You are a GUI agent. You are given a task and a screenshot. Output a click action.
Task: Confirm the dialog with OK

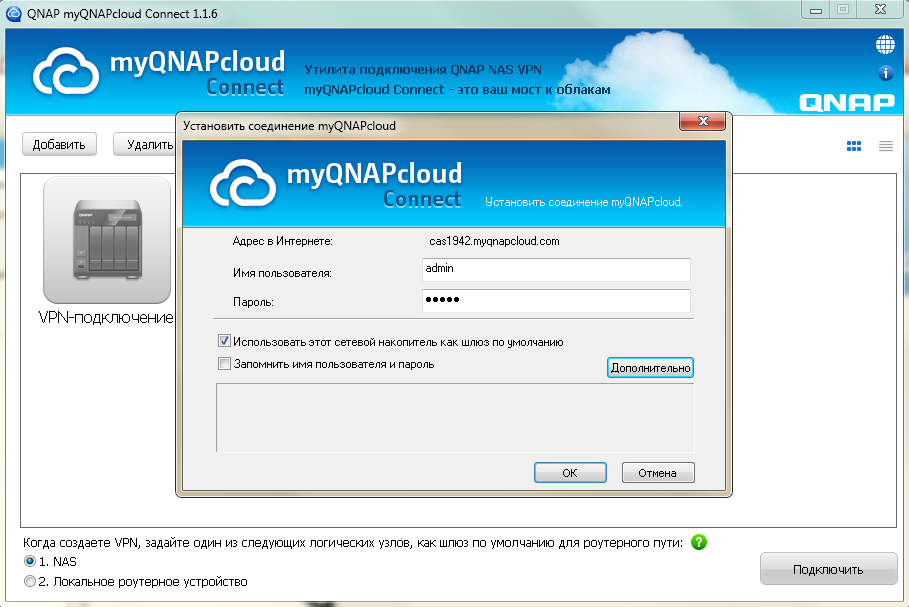click(570, 472)
